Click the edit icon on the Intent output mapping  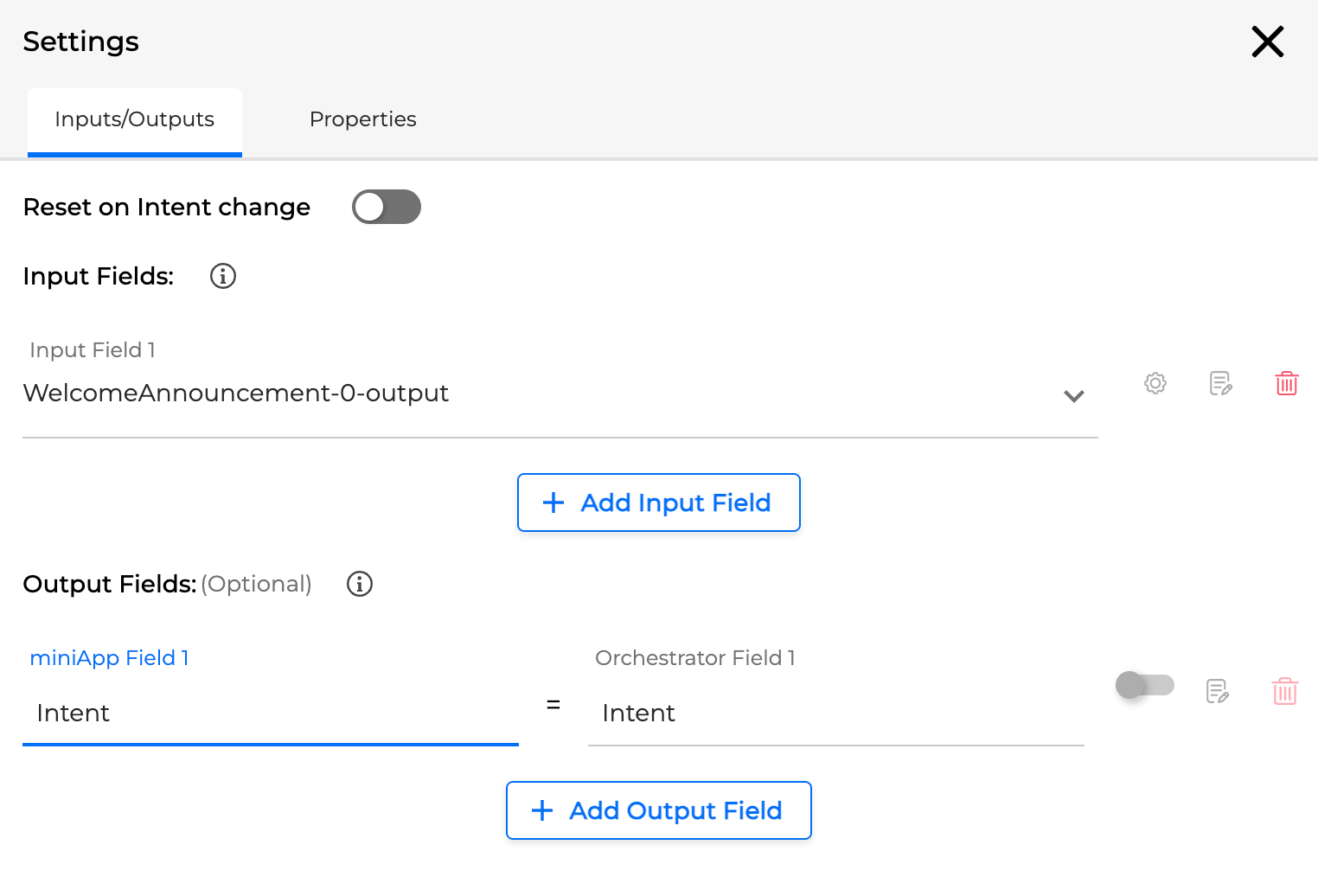tap(1217, 691)
